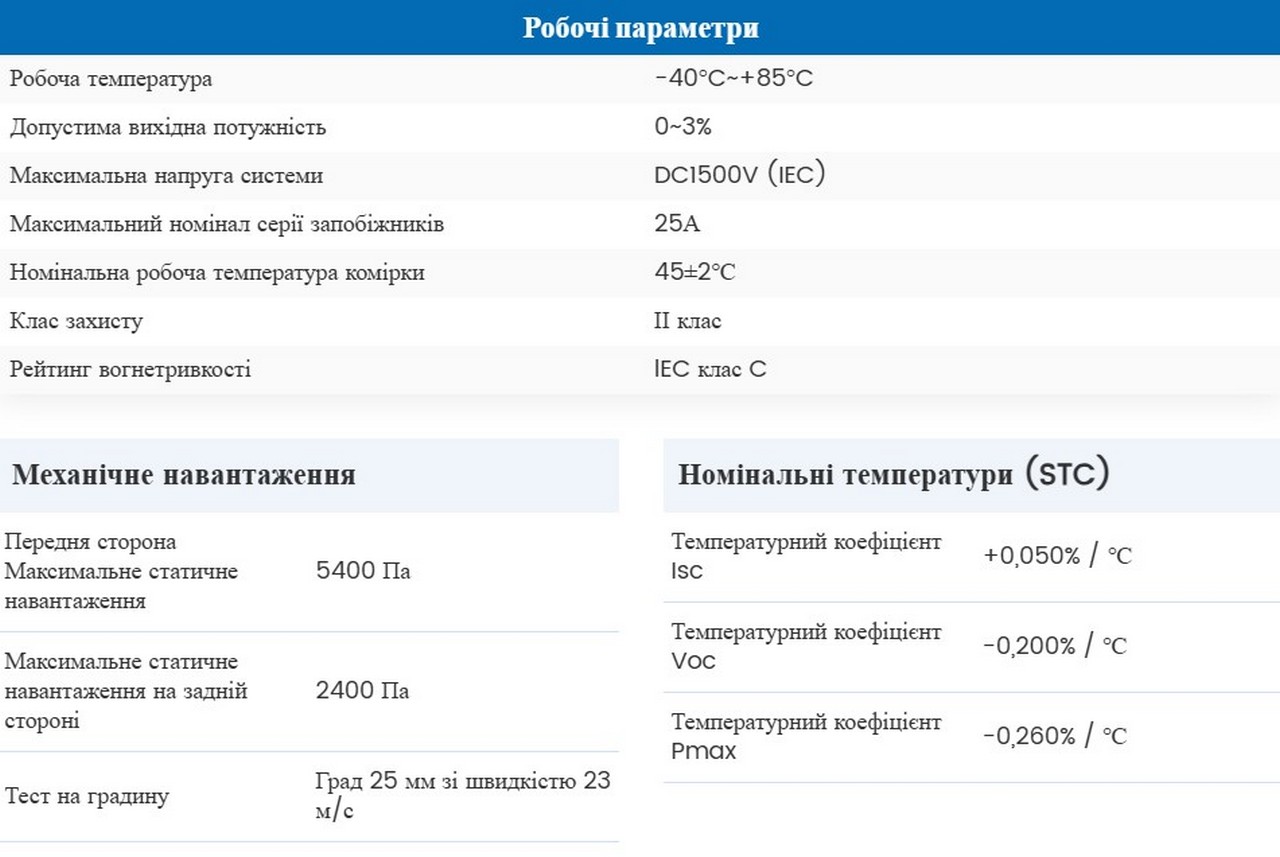
Task: Click the +0,050% / °C Isc coefficient
Action: tap(1057, 556)
